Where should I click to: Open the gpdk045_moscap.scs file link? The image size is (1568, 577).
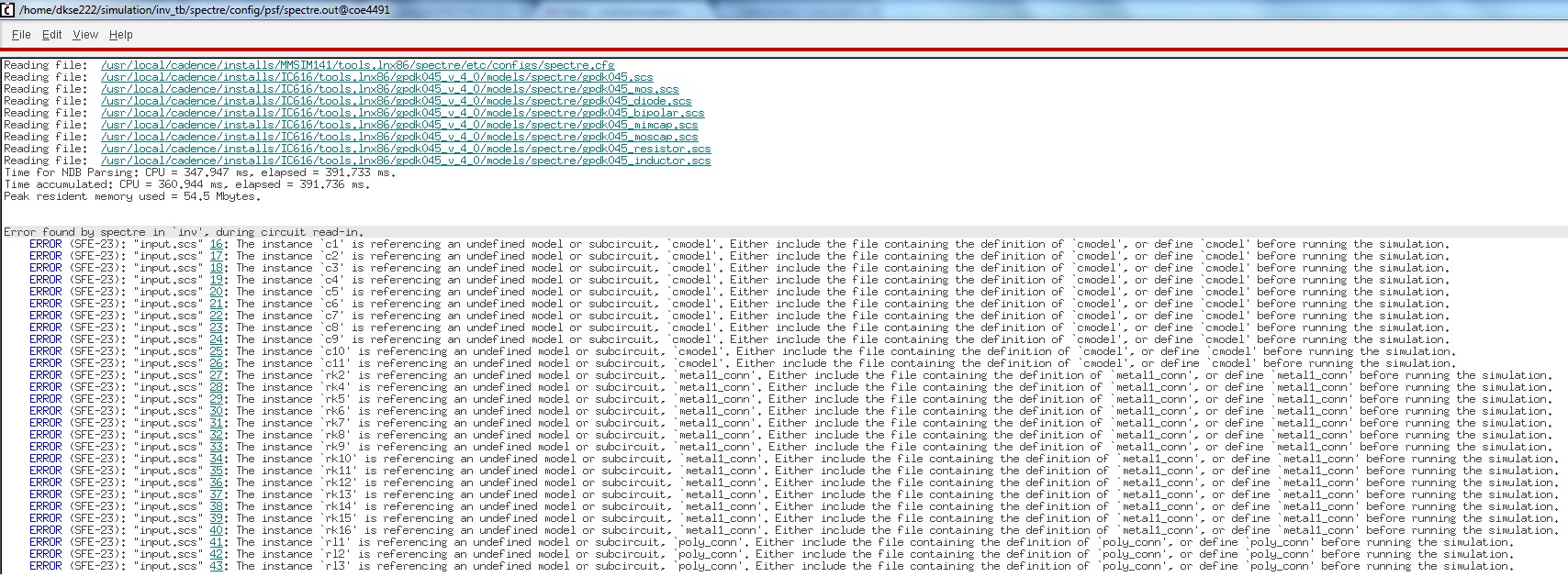(399, 137)
